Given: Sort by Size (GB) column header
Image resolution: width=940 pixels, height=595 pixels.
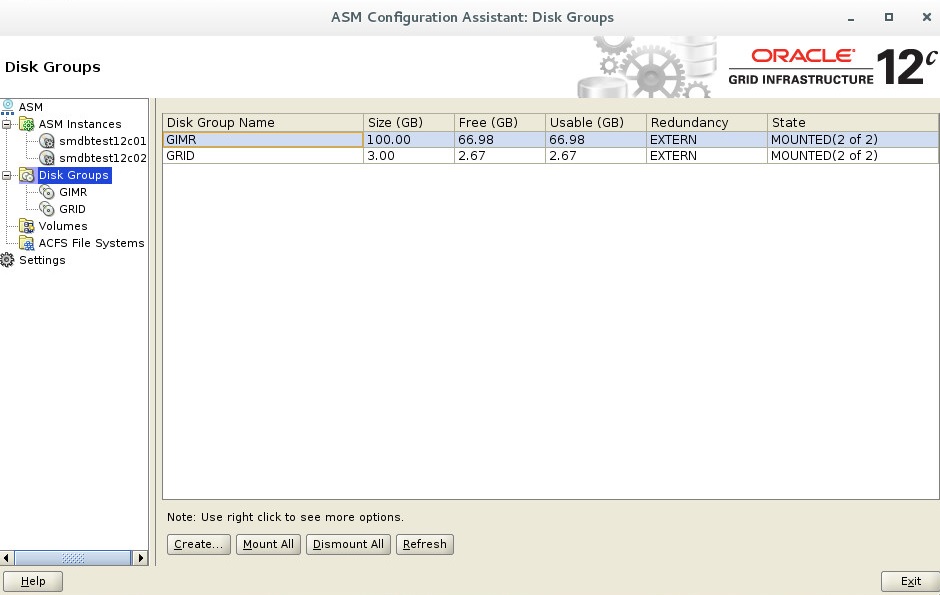Looking at the screenshot, I should [x=409, y=122].
